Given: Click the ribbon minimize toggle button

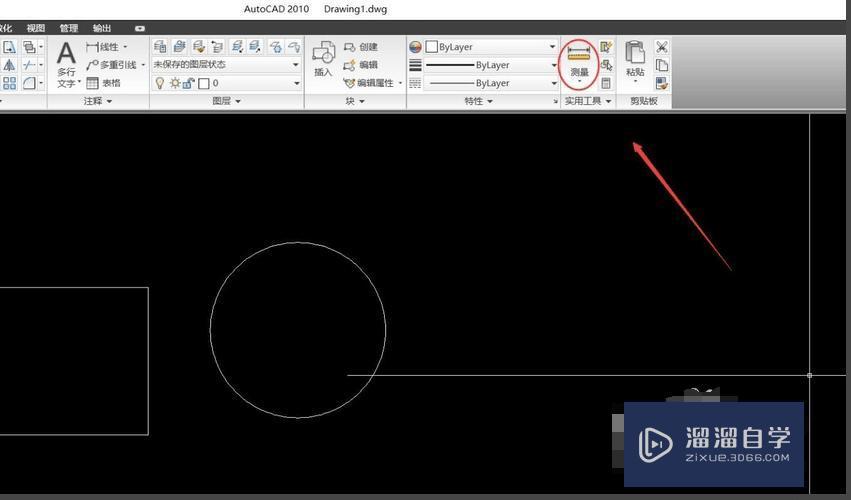Looking at the screenshot, I should [140, 28].
